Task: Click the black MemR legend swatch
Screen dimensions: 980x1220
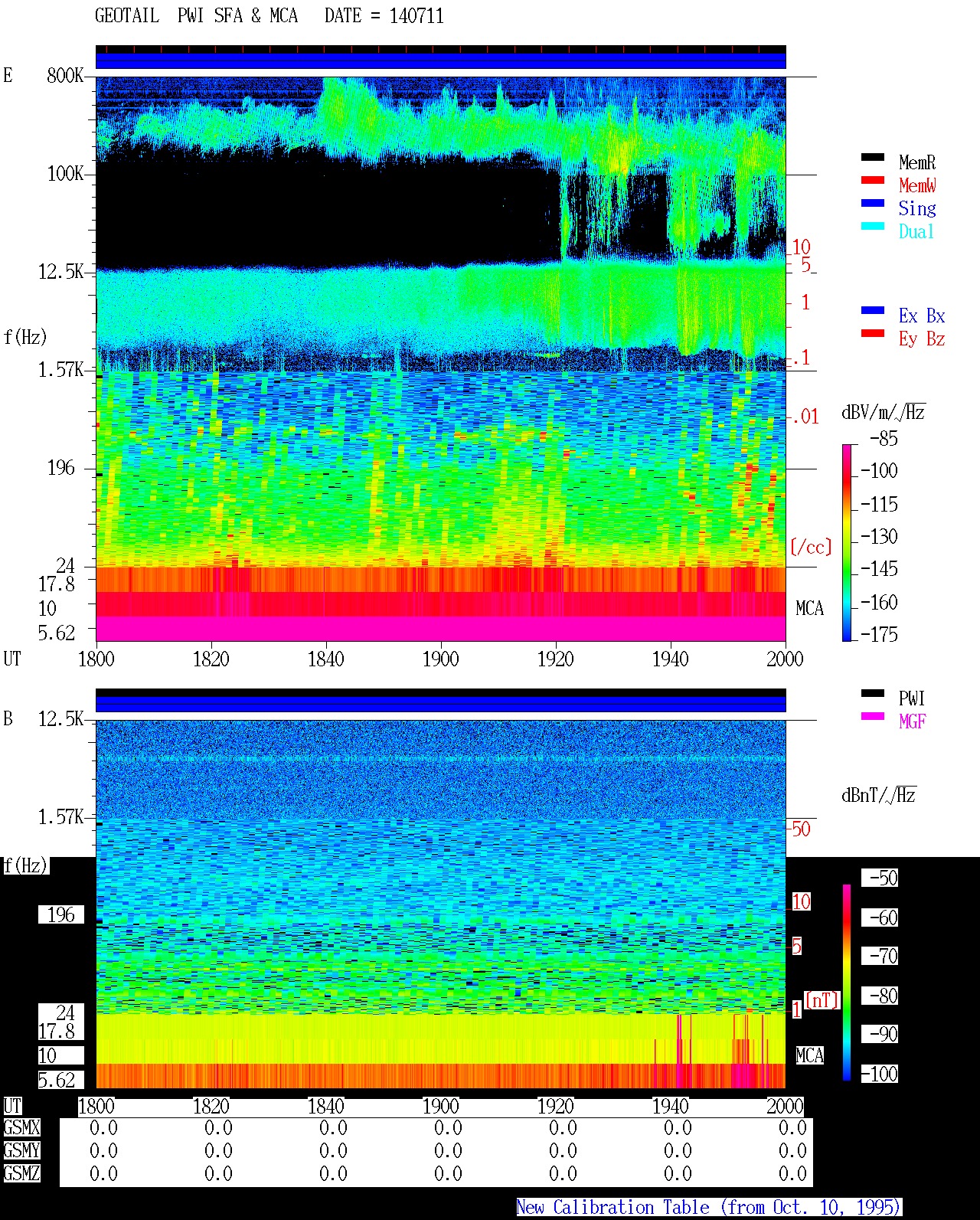Action: [873, 157]
